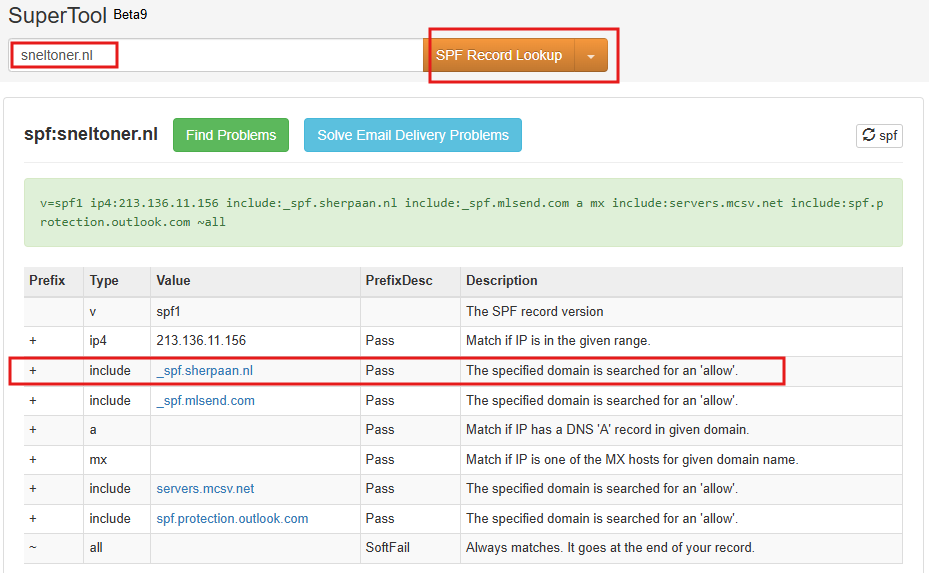Image resolution: width=929 pixels, height=573 pixels.
Task: Open the _spf.mlsend.com include link
Action: tap(206, 401)
